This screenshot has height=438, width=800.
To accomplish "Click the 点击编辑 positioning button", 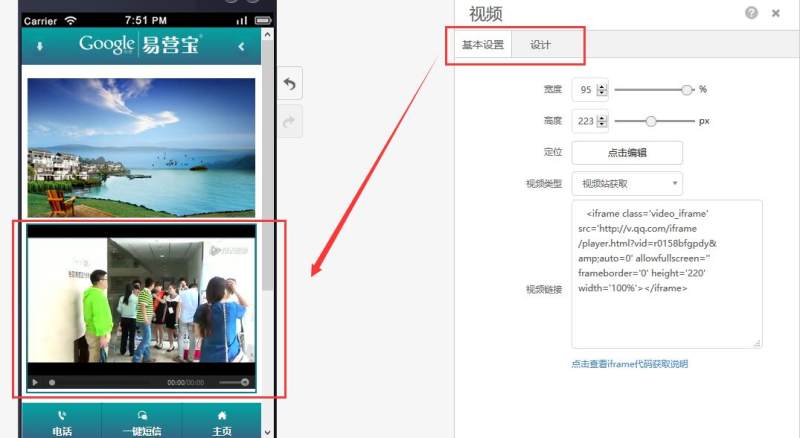I will tap(627, 153).
